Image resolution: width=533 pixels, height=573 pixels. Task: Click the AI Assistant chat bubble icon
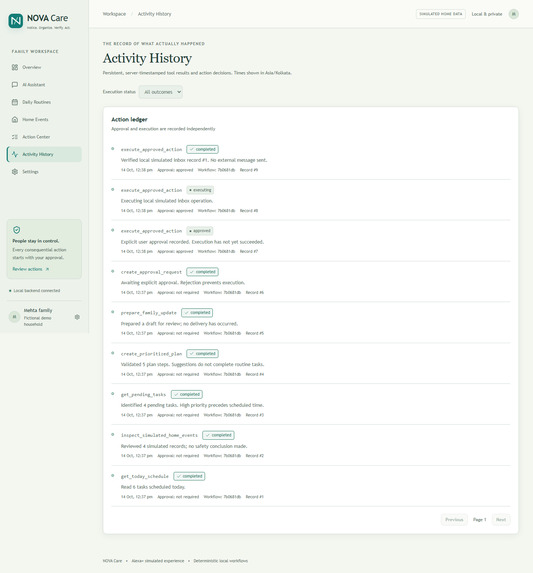tap(15, 85)
